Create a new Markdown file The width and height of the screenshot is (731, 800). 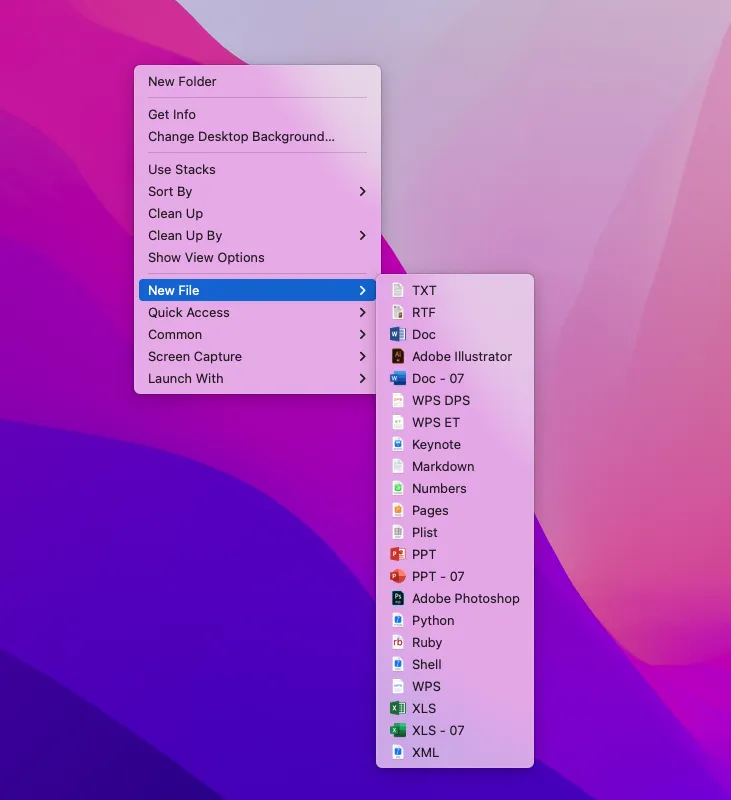[x=455, y=466]
